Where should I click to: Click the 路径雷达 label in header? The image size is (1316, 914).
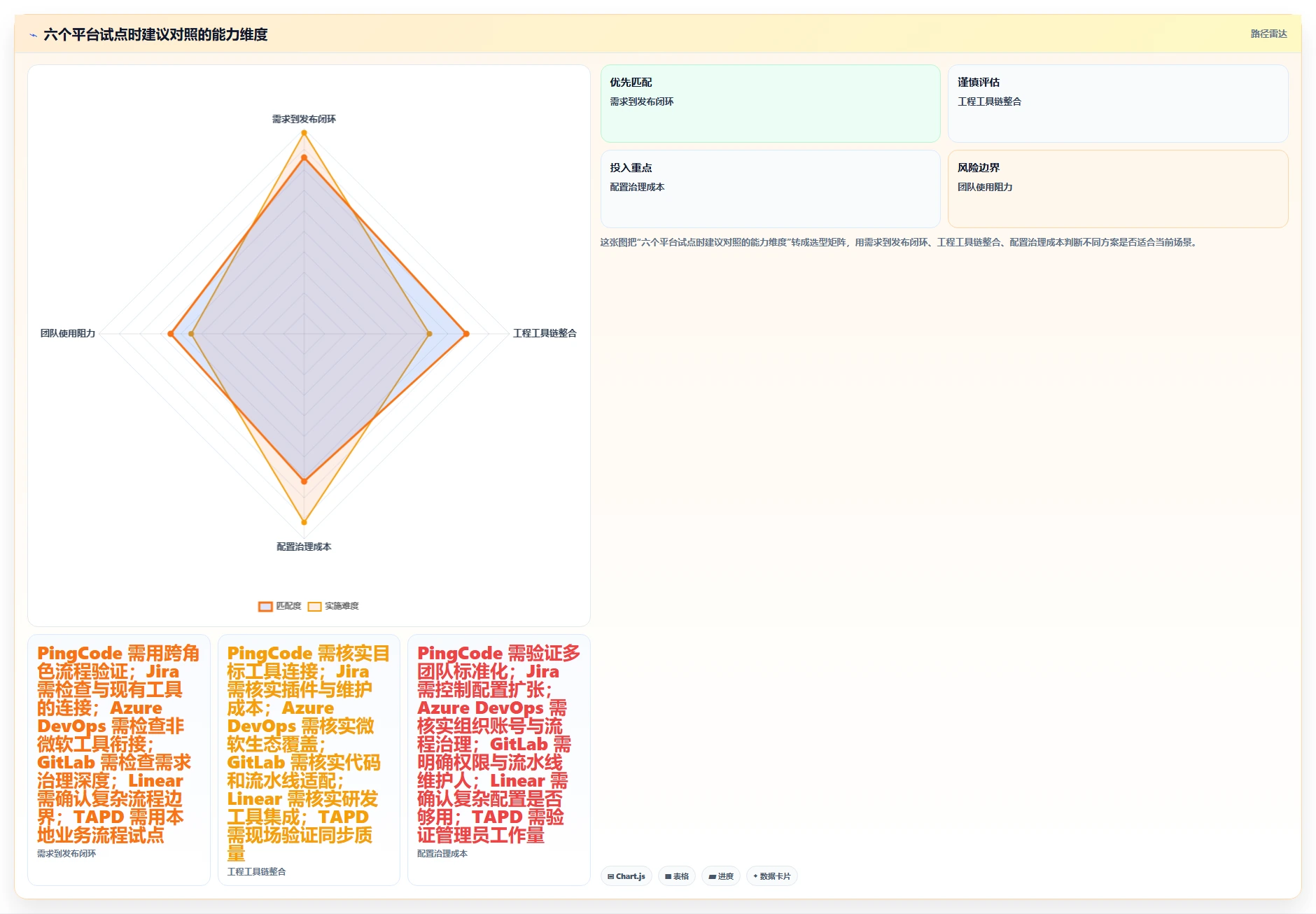(1268, 34)
